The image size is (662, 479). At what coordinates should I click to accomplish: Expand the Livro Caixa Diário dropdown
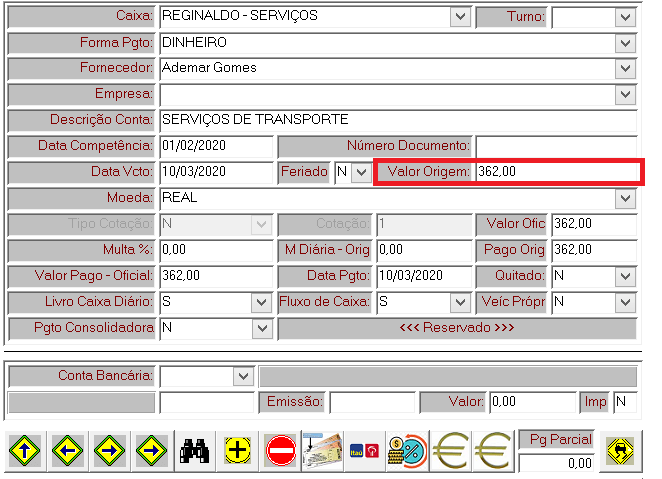tap(261, 302)
